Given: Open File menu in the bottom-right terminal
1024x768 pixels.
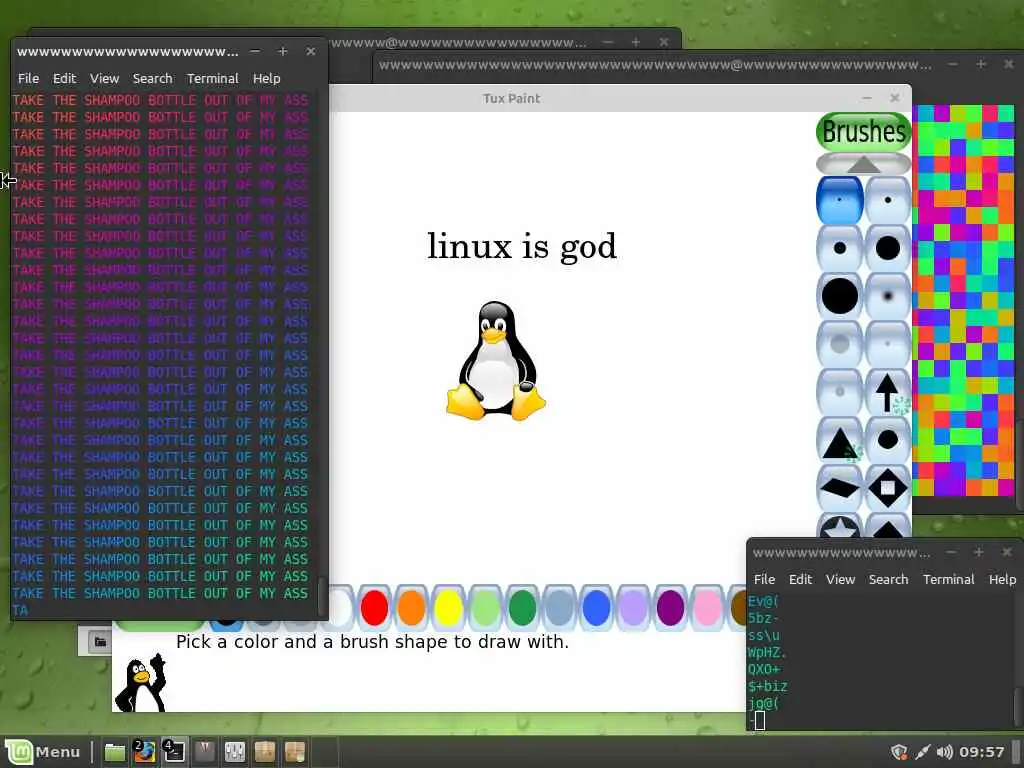Looking at the screenshot, I should click(764, 579).
